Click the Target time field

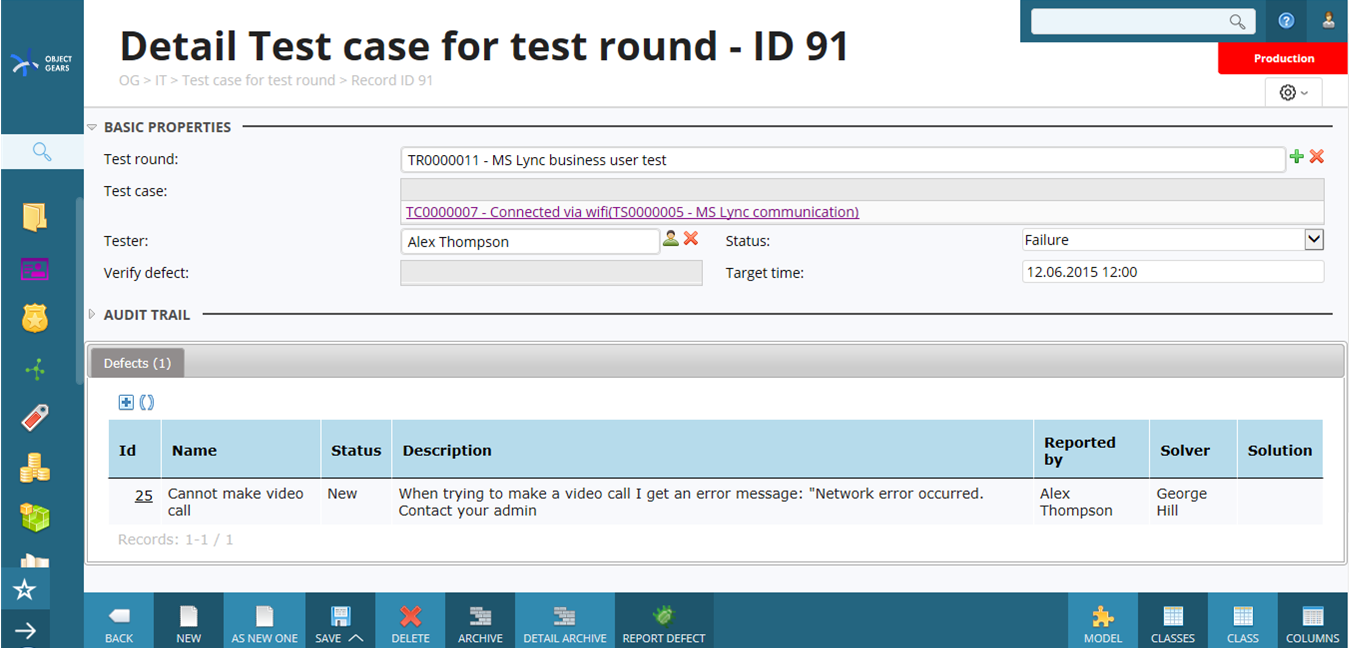tap(1173, 271)
